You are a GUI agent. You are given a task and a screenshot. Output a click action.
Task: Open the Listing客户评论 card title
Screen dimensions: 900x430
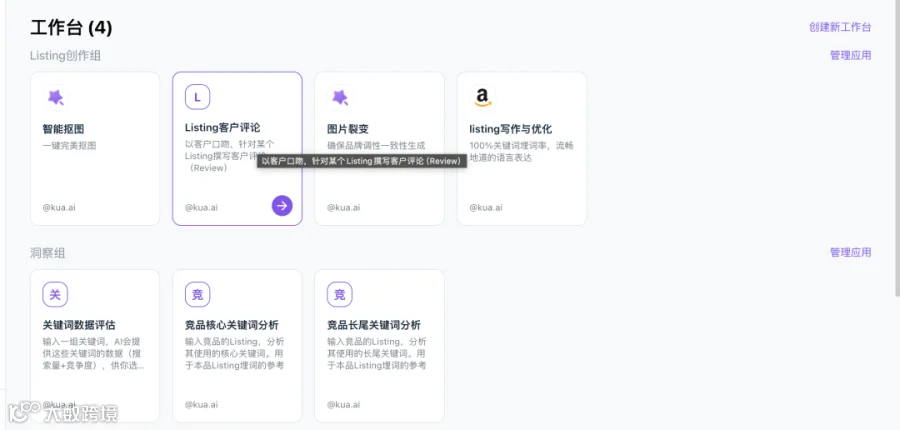pos(222,127)
